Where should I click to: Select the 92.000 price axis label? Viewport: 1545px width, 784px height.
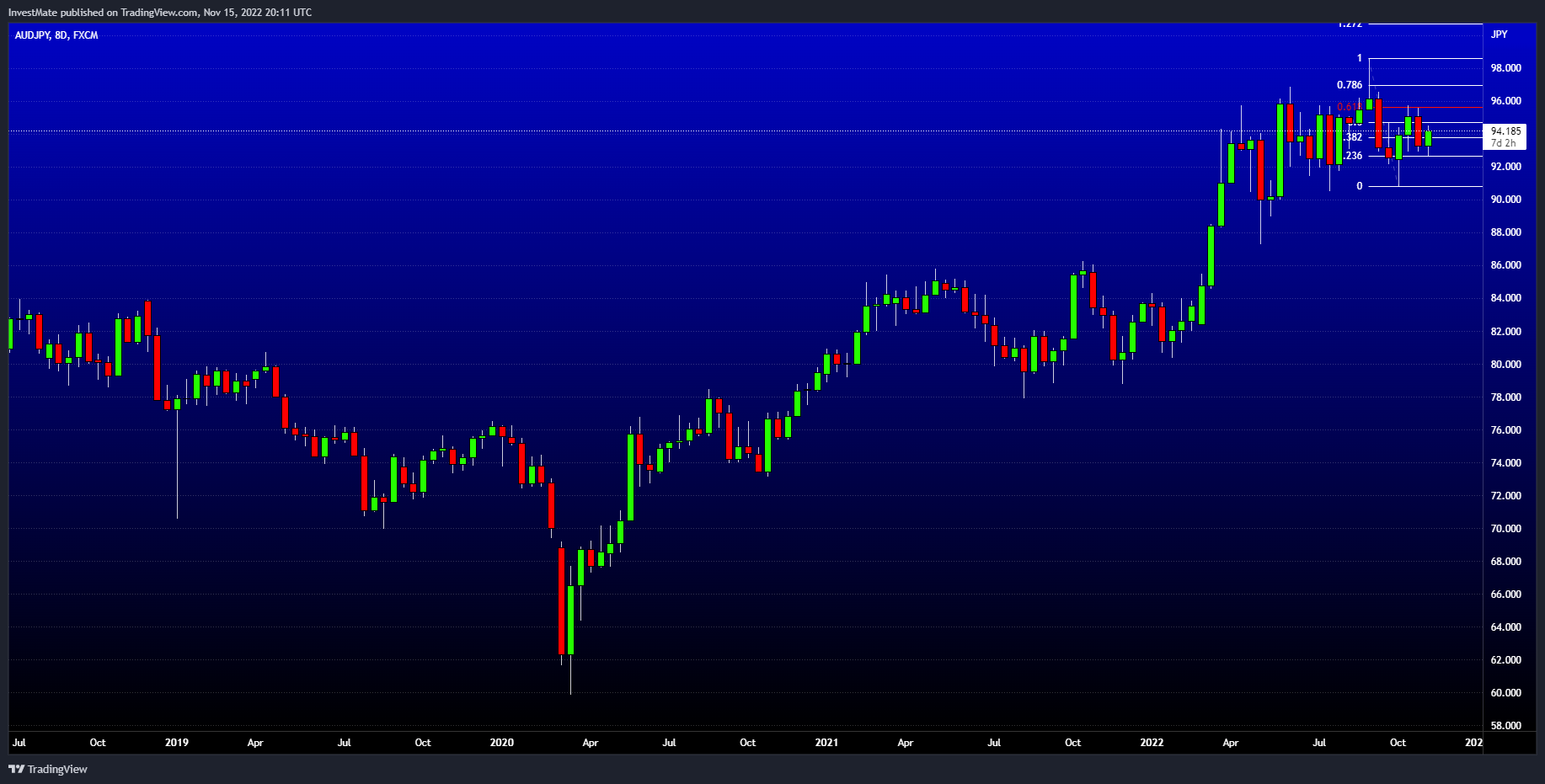tap(1505, 167)
